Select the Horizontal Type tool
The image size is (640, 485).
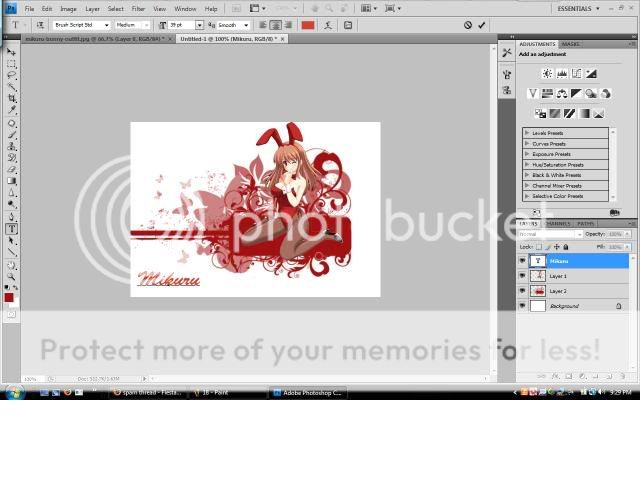pyautogui.click(x=11, y=229)
